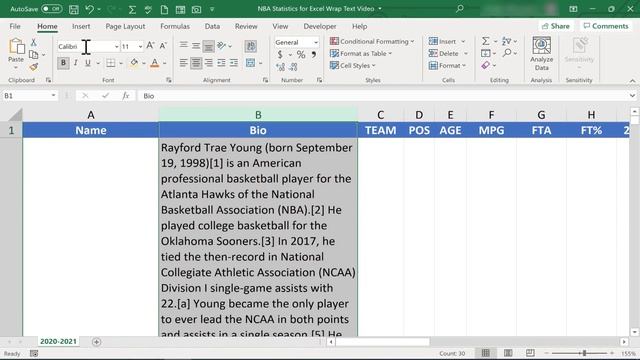The height and width of the screenshot is (360, 640).
Task: Select the 2020-2021 sheet tab
Action: click(58, 342)
